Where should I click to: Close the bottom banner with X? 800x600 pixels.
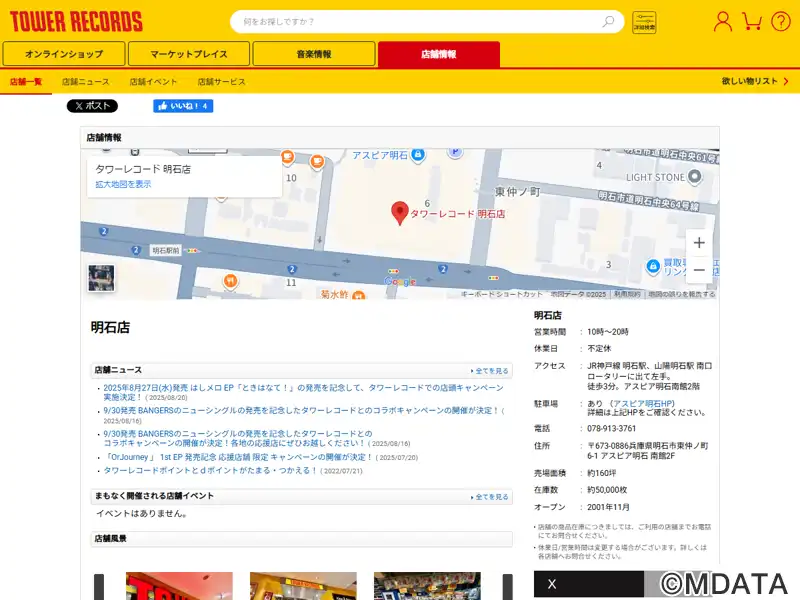(552, 584)
